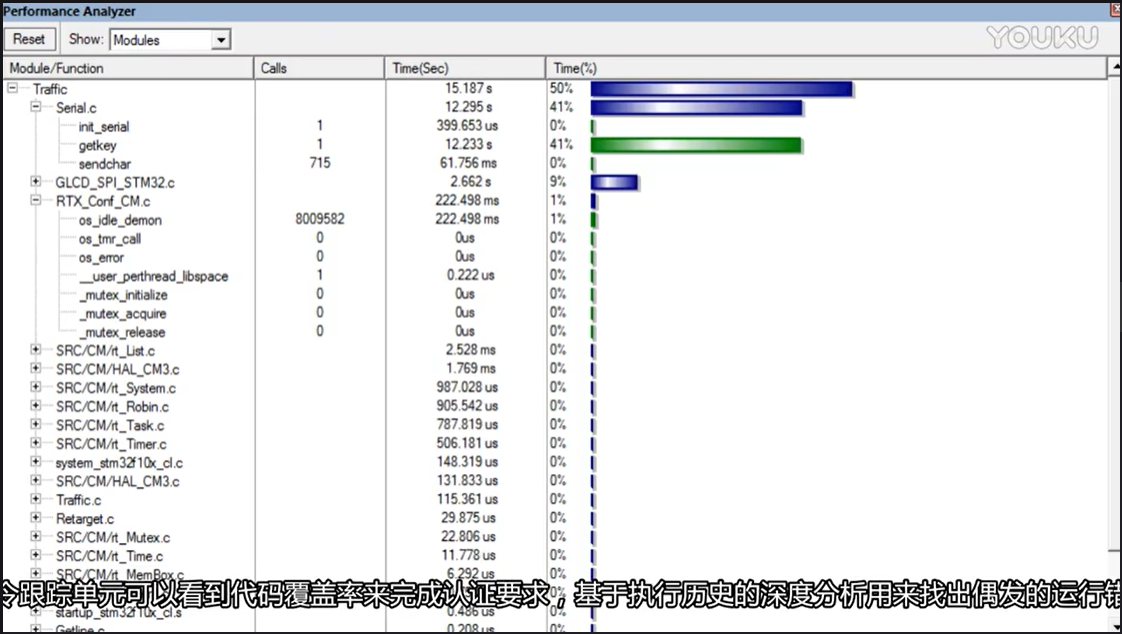
Task: Select the os_idle_demon function row
Action: [x=118, y=220]
